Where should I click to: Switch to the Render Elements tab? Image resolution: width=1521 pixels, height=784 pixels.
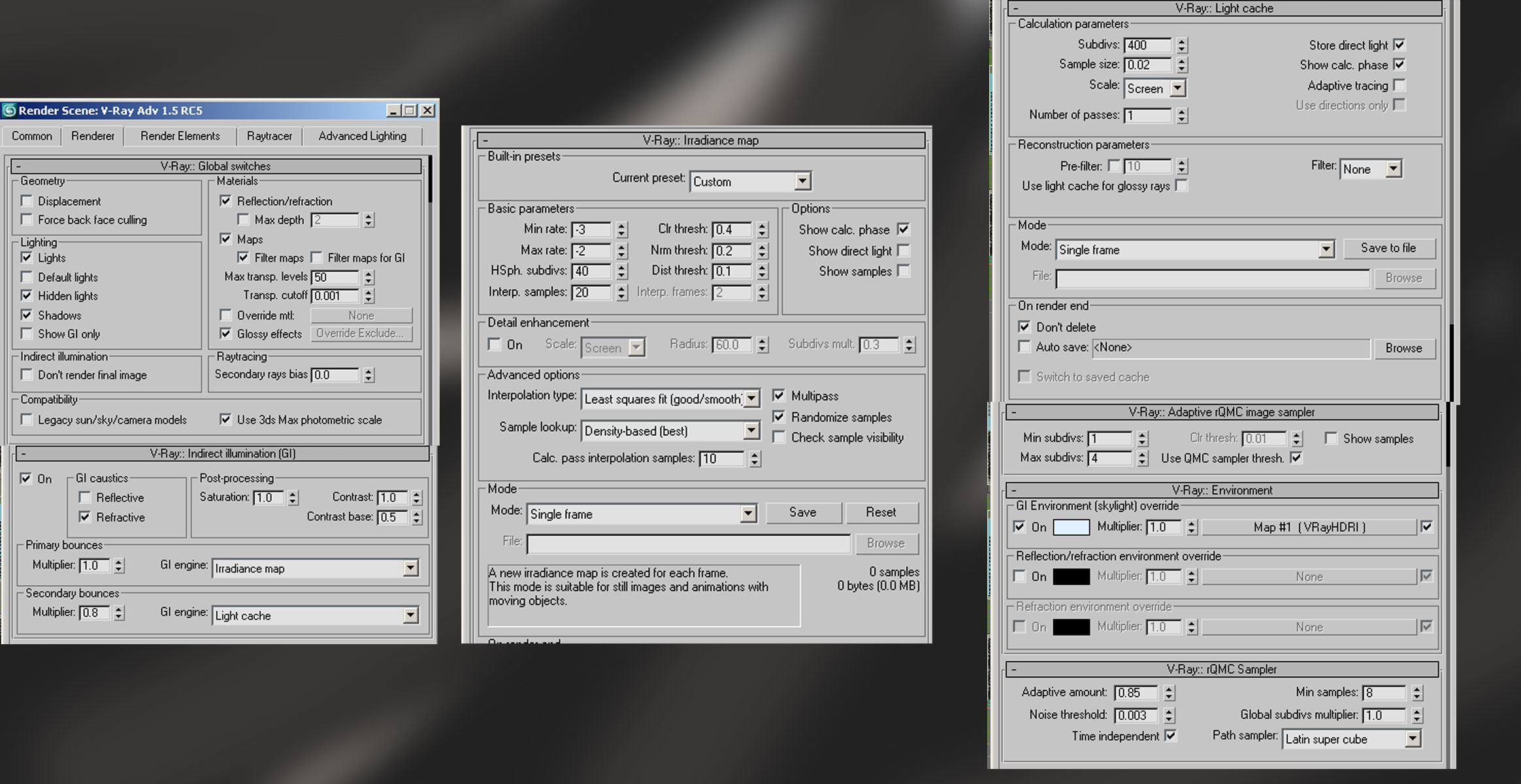(180, 136)
